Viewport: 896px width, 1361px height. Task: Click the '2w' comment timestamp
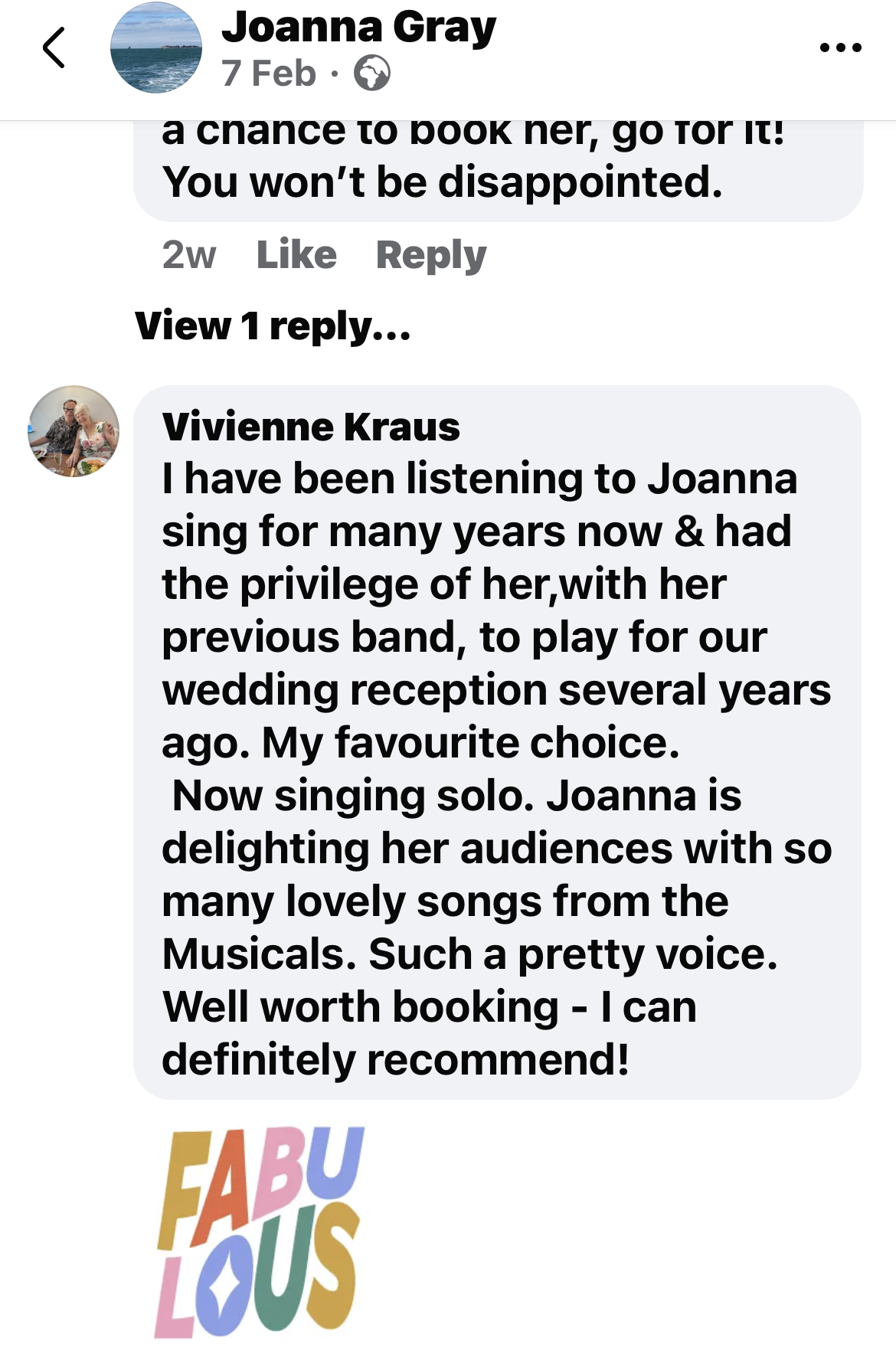click(x=189, y=254)
